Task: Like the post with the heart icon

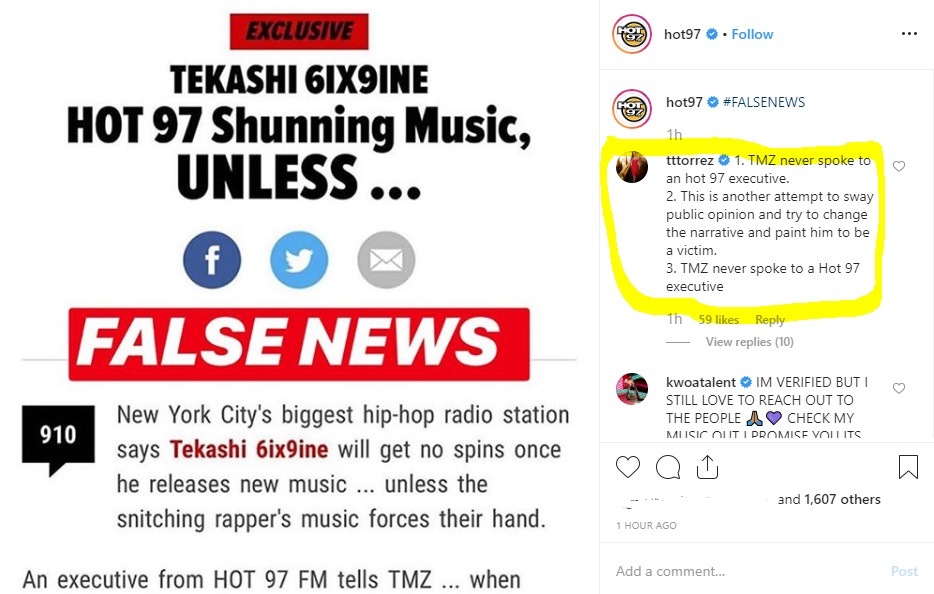Action: (x=627, y=467)
